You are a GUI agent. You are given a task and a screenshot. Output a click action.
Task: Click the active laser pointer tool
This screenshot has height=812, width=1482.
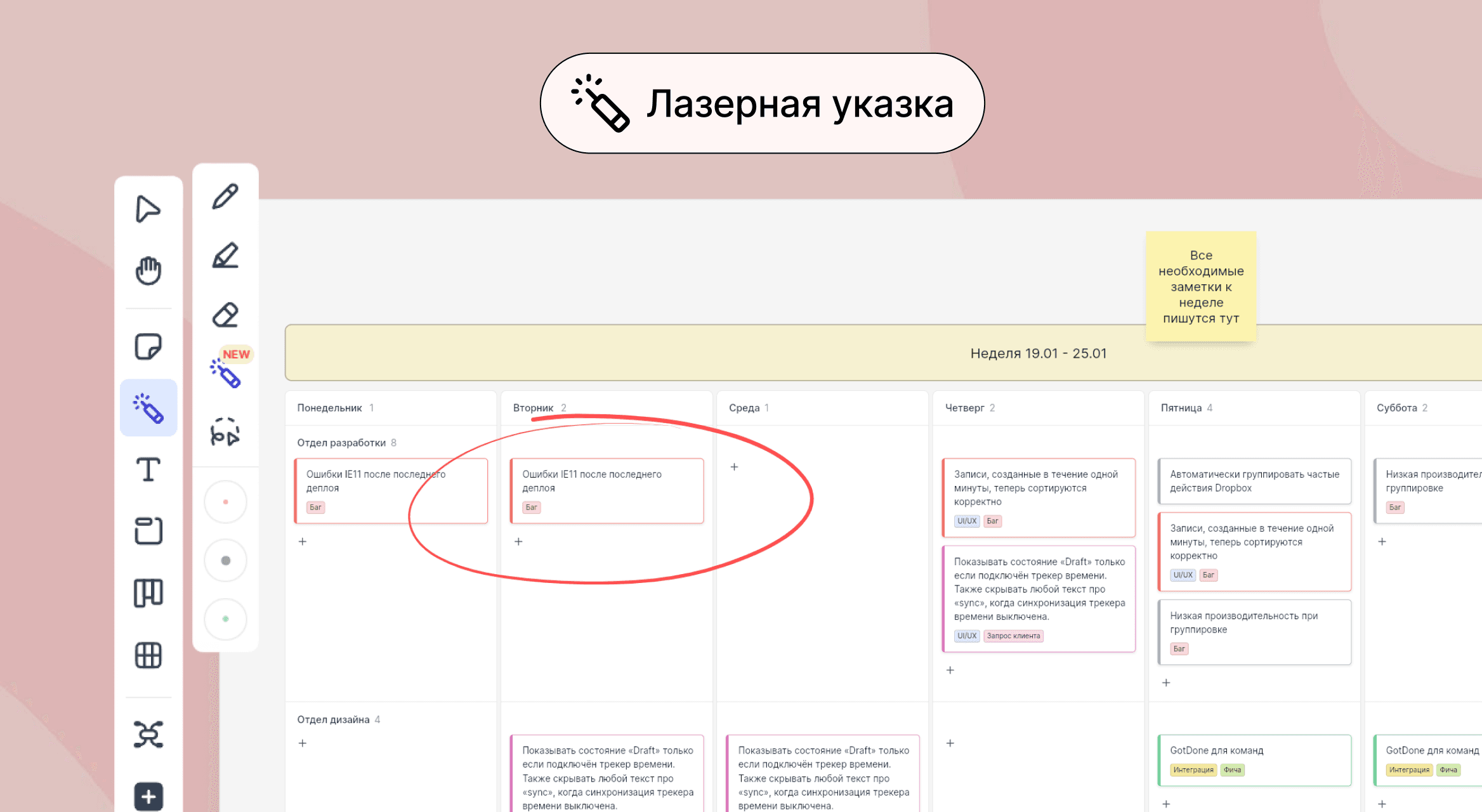click(x=148, y=408)
